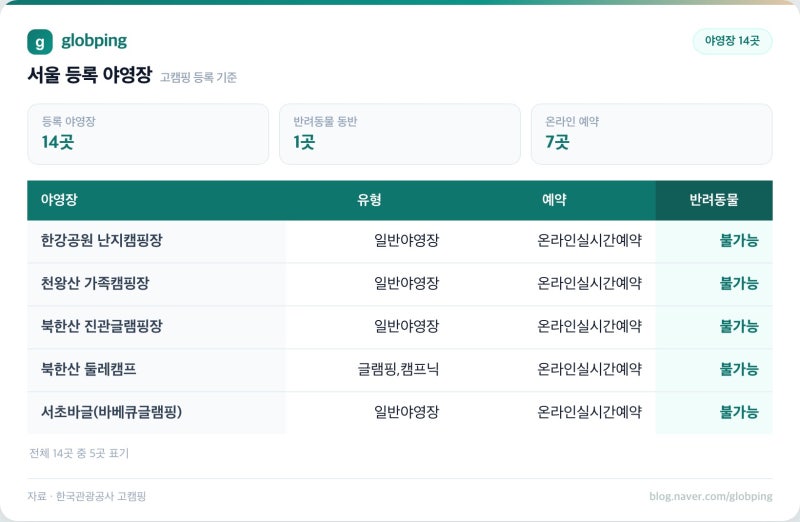
Task: Select 북한산 둘레캠프 row name
Action: coord(88,369)
